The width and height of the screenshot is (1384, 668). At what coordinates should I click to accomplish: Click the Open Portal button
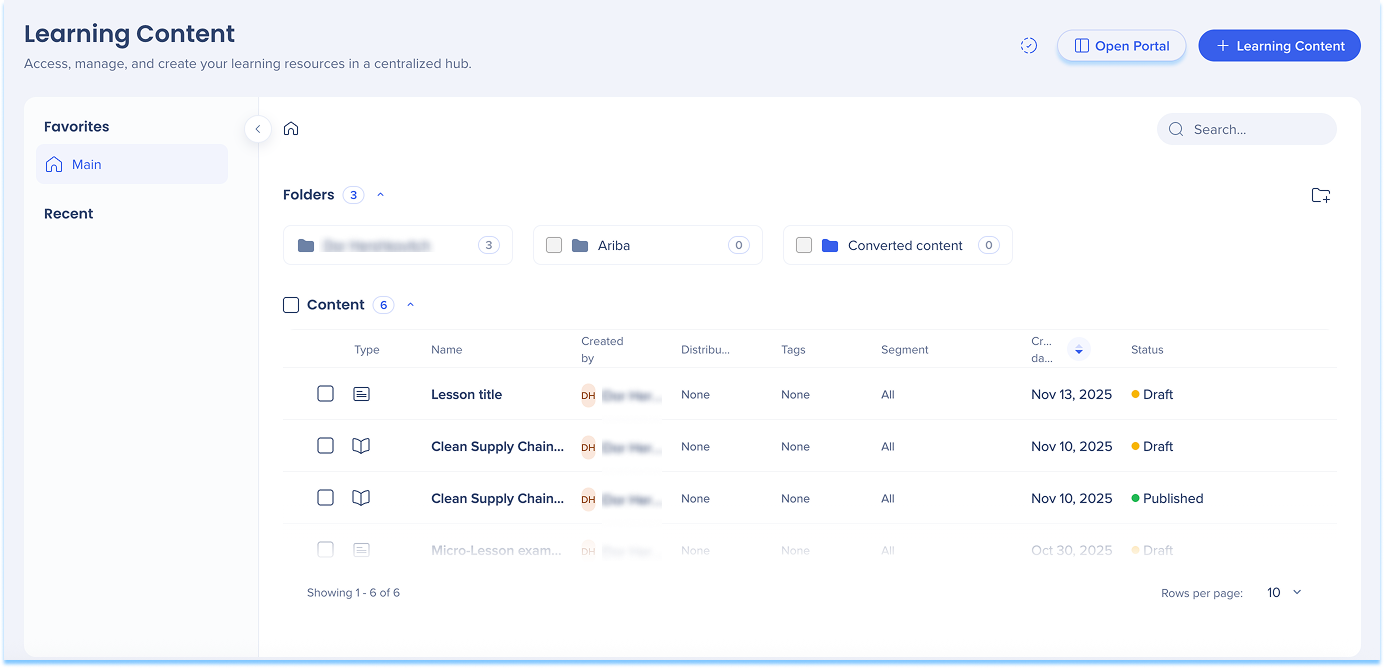[x=1121, y=46]
